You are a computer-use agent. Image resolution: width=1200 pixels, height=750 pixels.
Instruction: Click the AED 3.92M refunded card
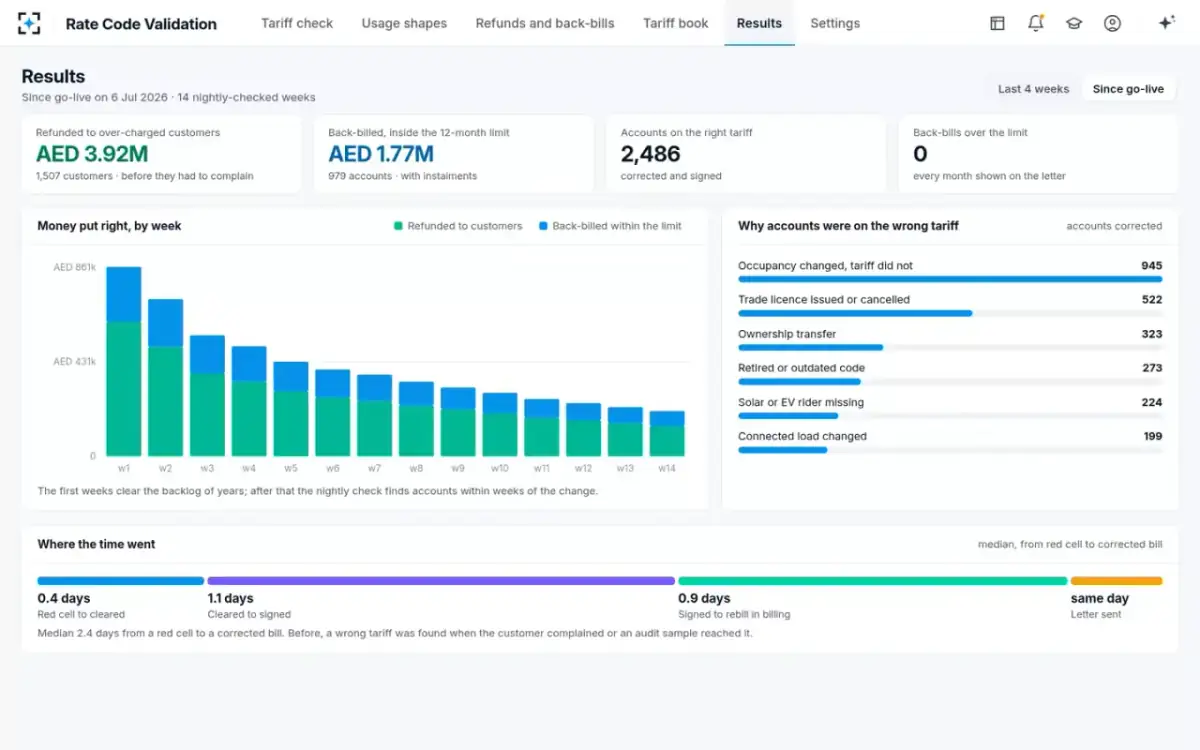[161, 154]
